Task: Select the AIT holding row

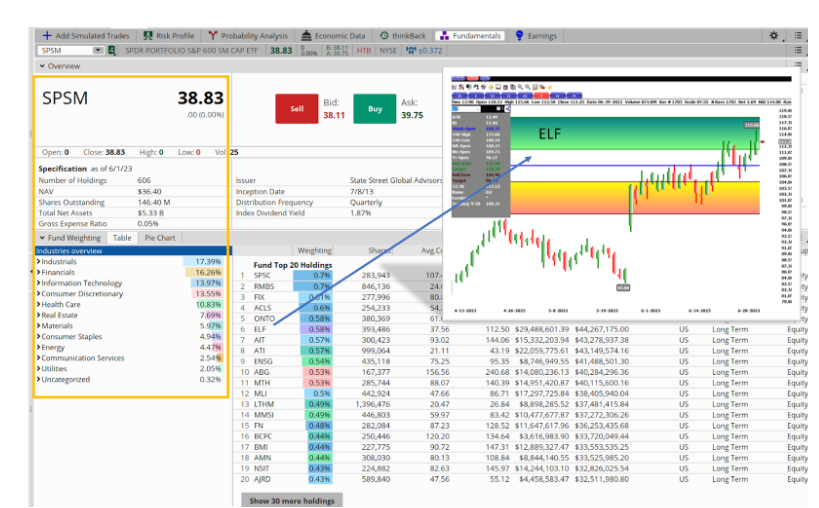Action: [x=522, y=340]
